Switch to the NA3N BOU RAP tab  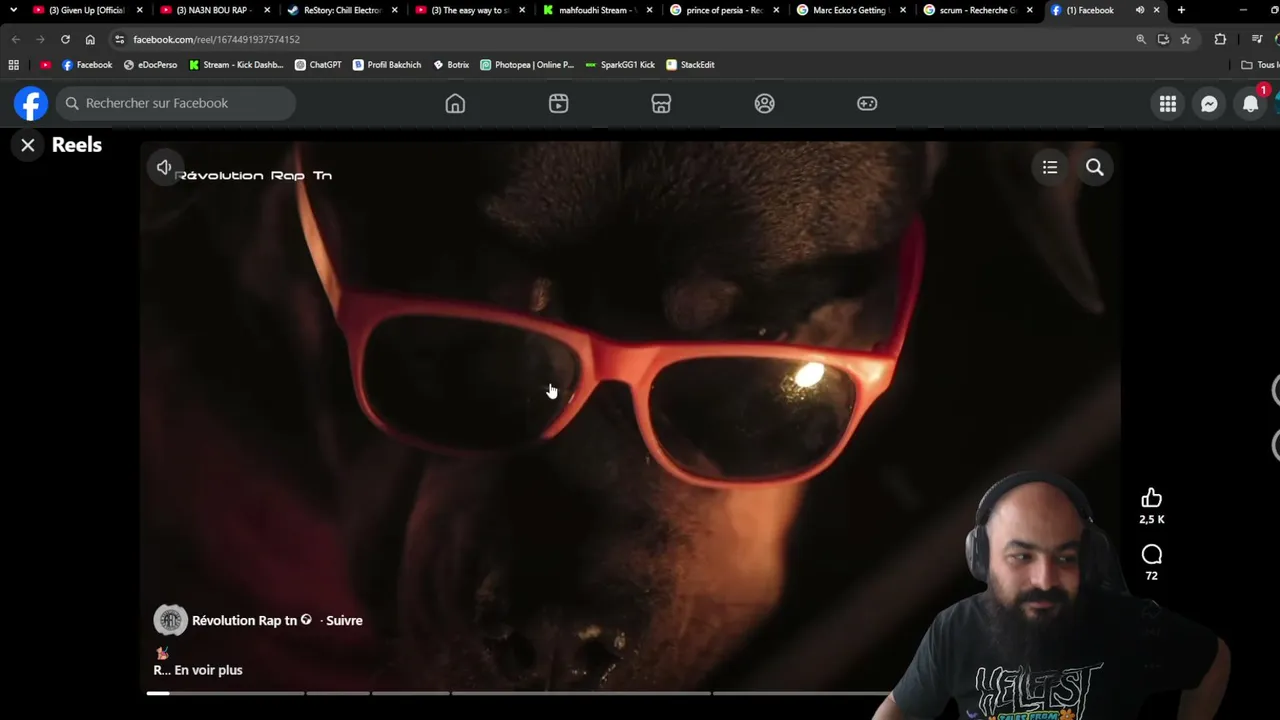214,10
